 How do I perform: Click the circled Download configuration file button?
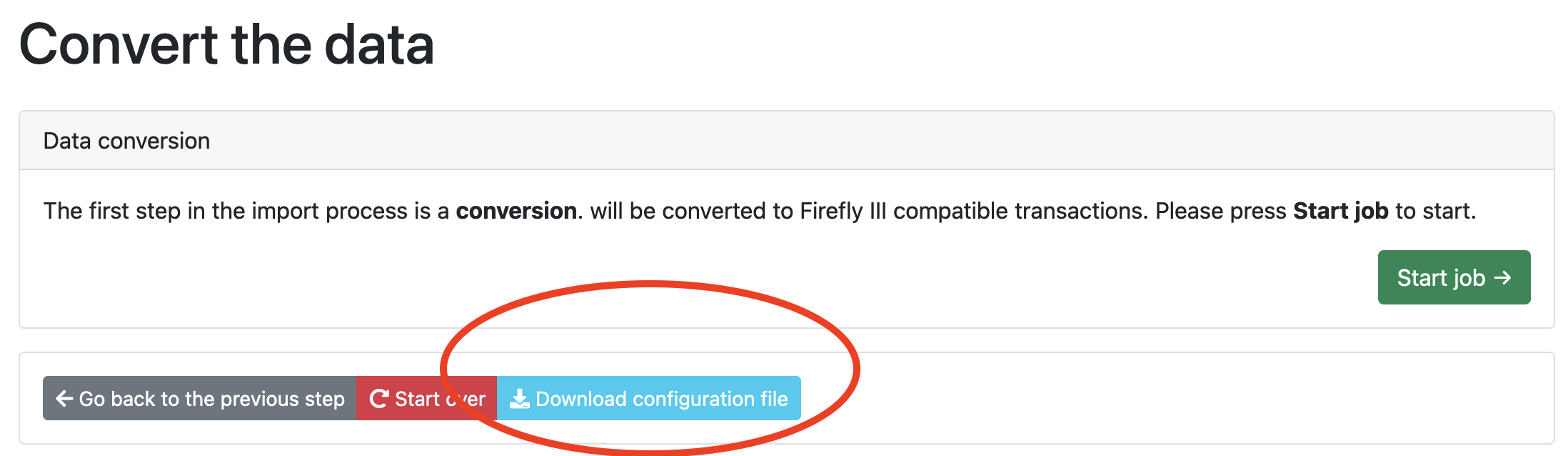coord(647,399)
